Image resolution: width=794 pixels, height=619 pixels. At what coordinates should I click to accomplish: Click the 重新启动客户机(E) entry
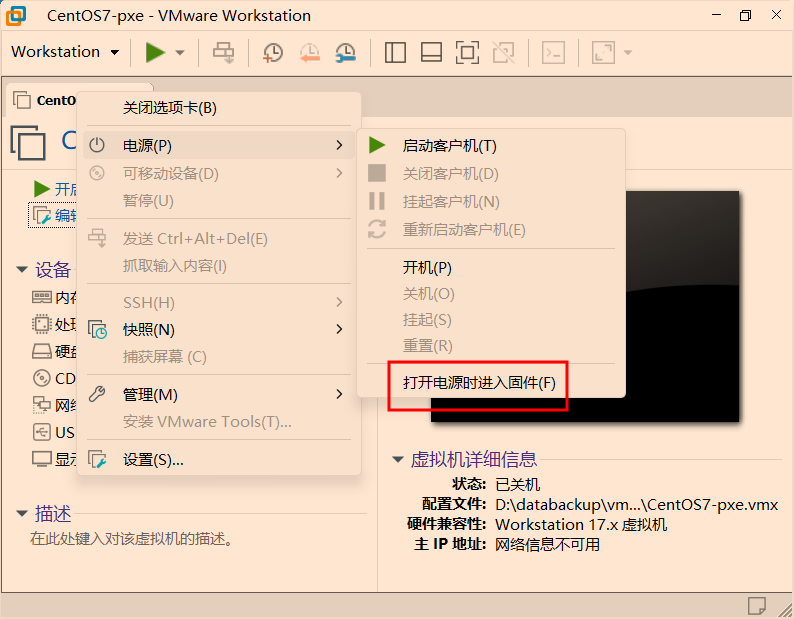(x=491, y=229)
